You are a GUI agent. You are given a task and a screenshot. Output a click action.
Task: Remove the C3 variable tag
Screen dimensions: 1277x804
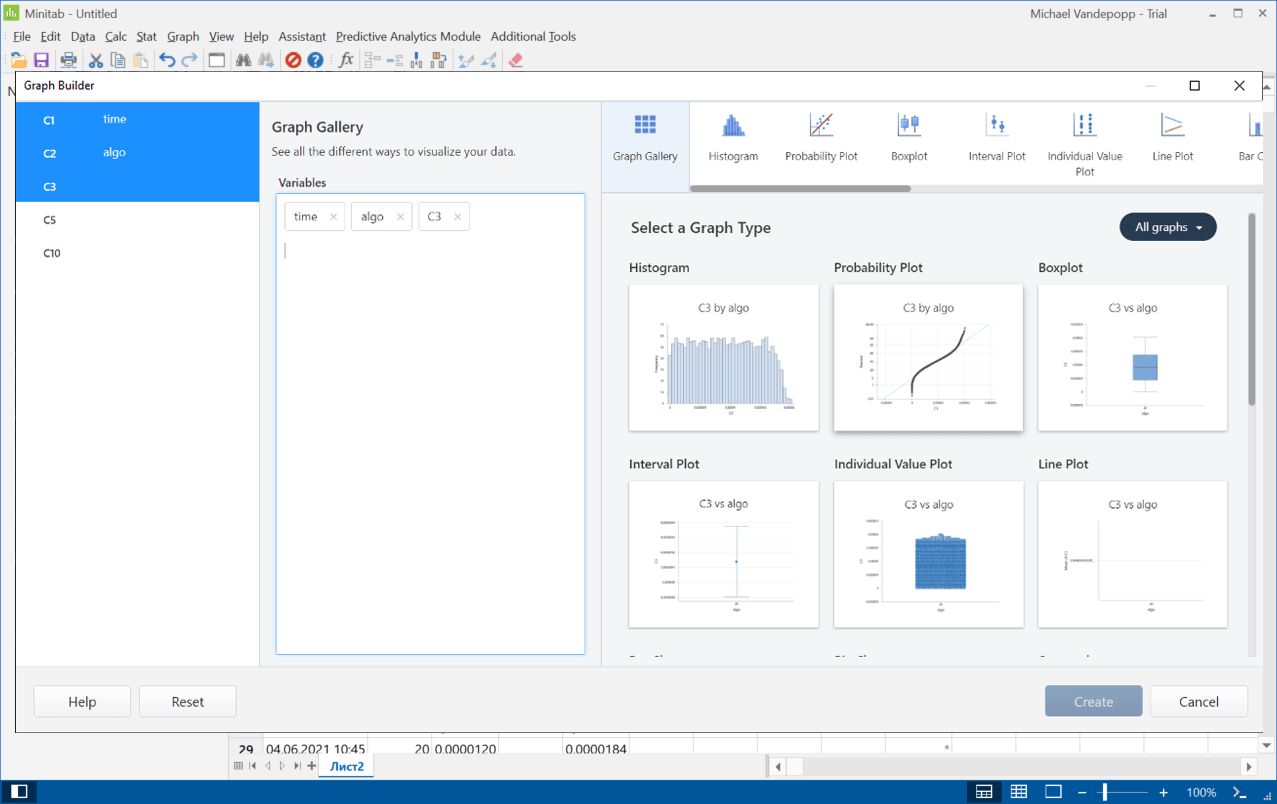tap(457, 217)
